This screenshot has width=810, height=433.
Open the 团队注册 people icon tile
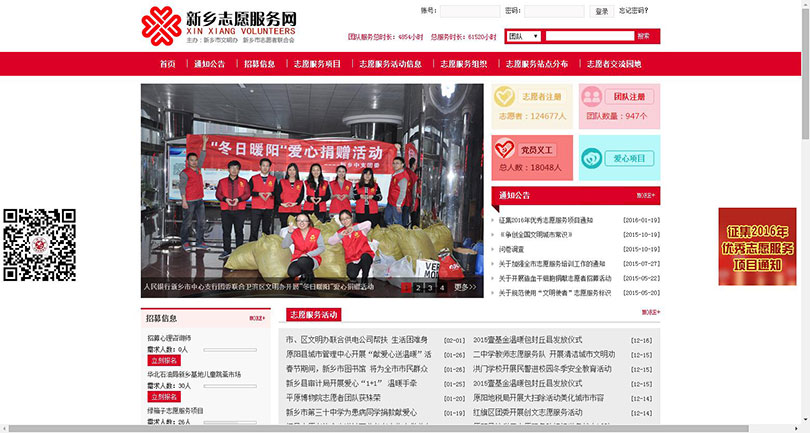tap(592, 98)
